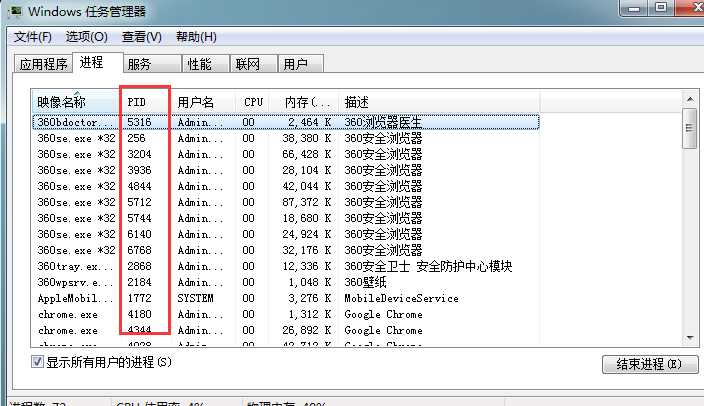The height and width of the screenshot is (406, 704).
Task: Click the 360浏览器医生 description
Action: [x=383, y=122]
